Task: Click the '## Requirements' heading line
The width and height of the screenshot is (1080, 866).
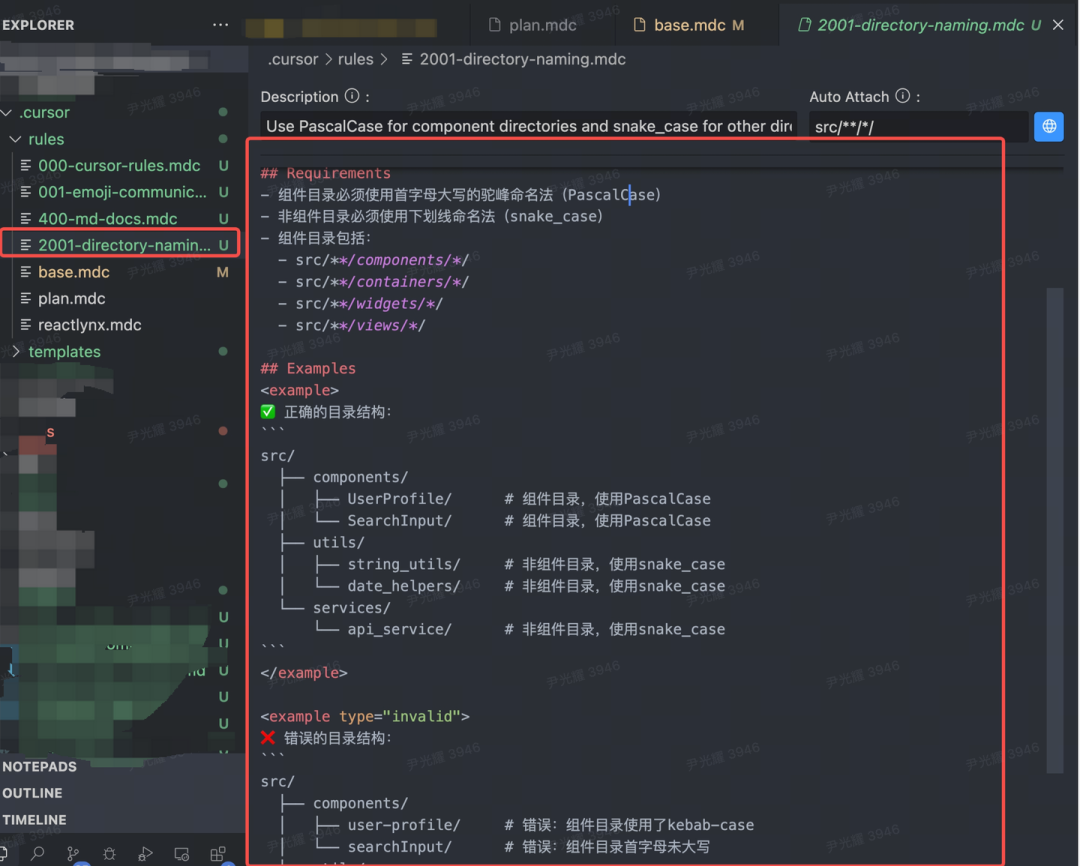Action: 326,173
